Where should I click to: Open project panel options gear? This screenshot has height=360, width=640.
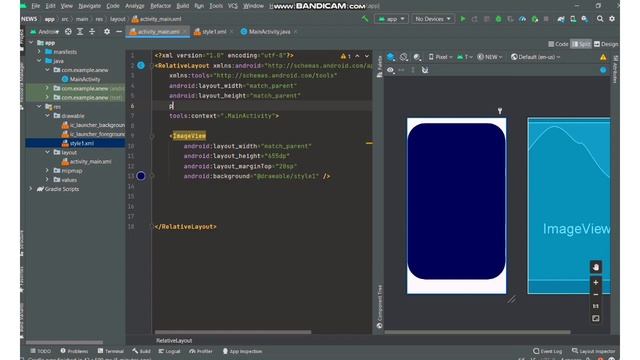click(107, 31)
